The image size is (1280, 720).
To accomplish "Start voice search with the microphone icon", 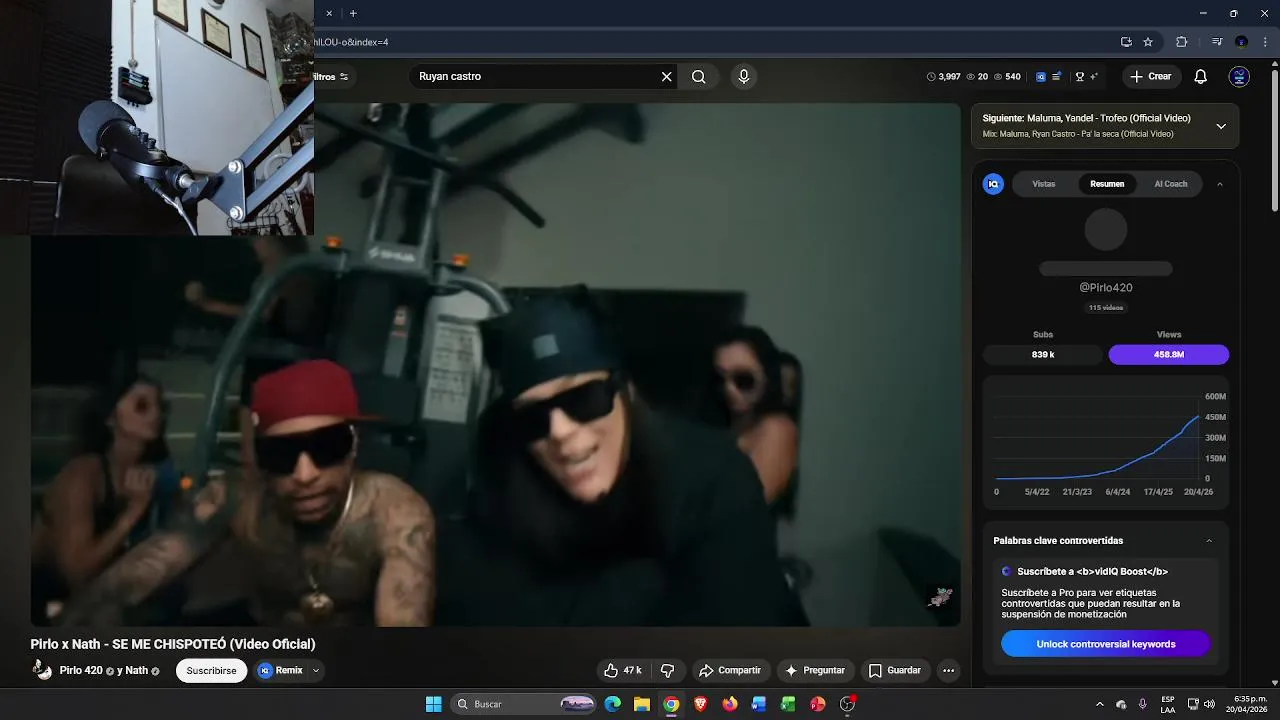I will [x=743, y=77].
